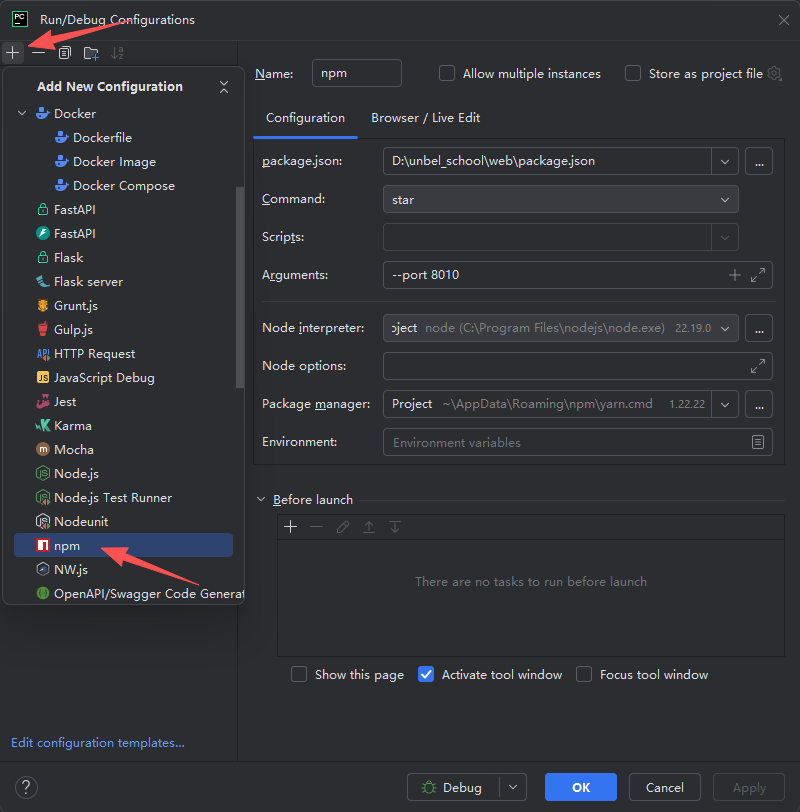Click the Cancel button

tap(664, 788)
